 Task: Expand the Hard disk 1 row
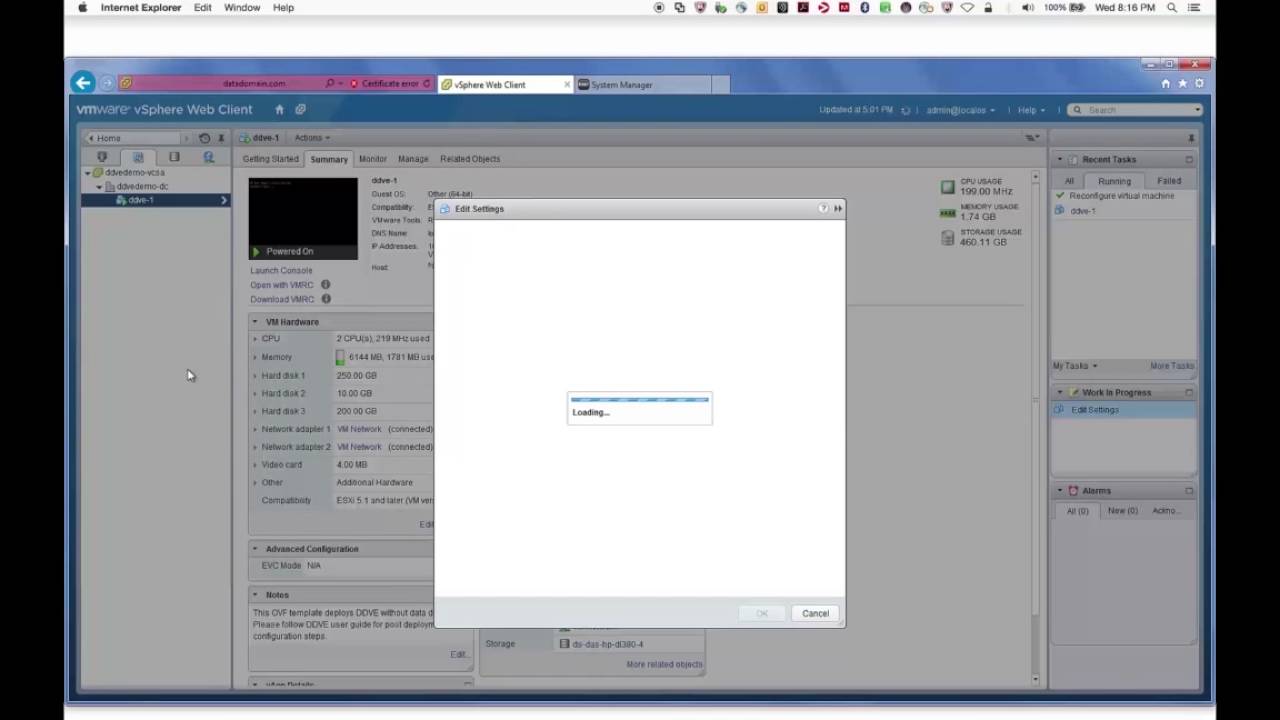click(255, 376)
